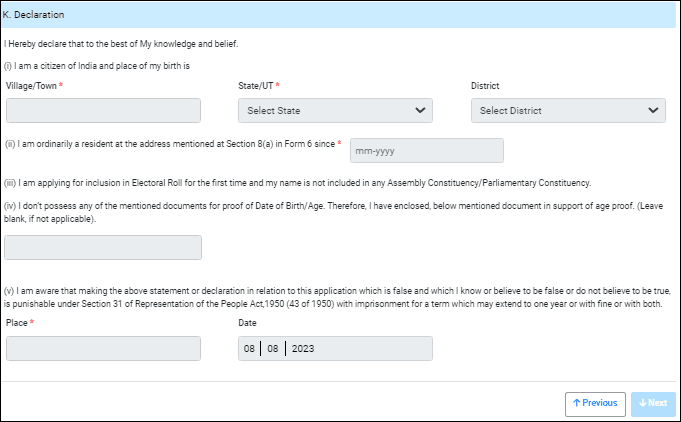Click the chevron arrow in District dropdown
This screenshot has height=422, width=681.
tap(653, 110)
